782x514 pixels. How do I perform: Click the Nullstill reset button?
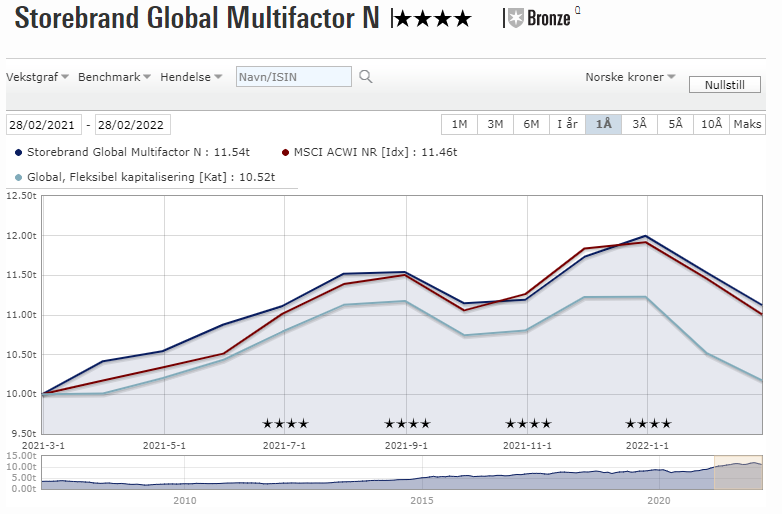725,85
